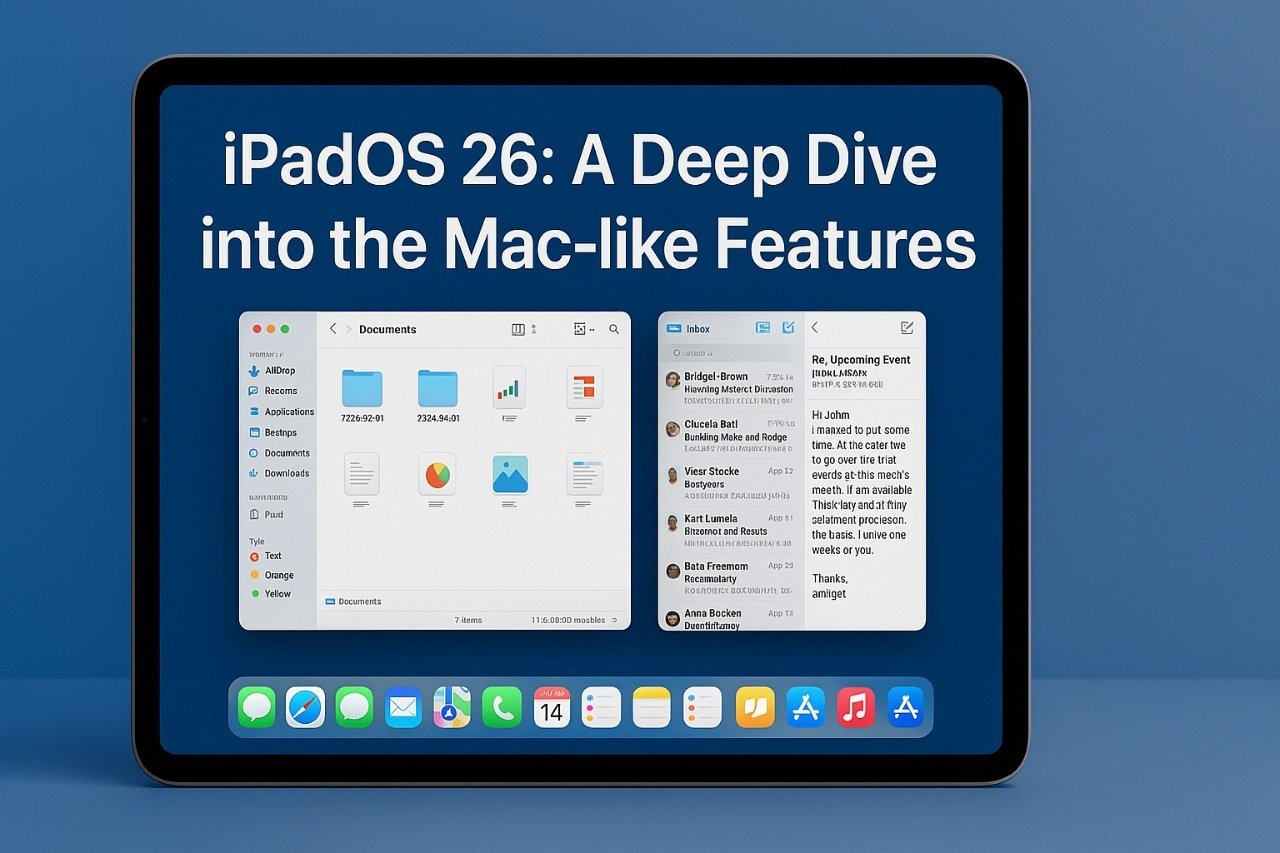Open email from Bridgel-Brown
The height and width of the screenshot is (853, 1280).
tap(730, 388)
